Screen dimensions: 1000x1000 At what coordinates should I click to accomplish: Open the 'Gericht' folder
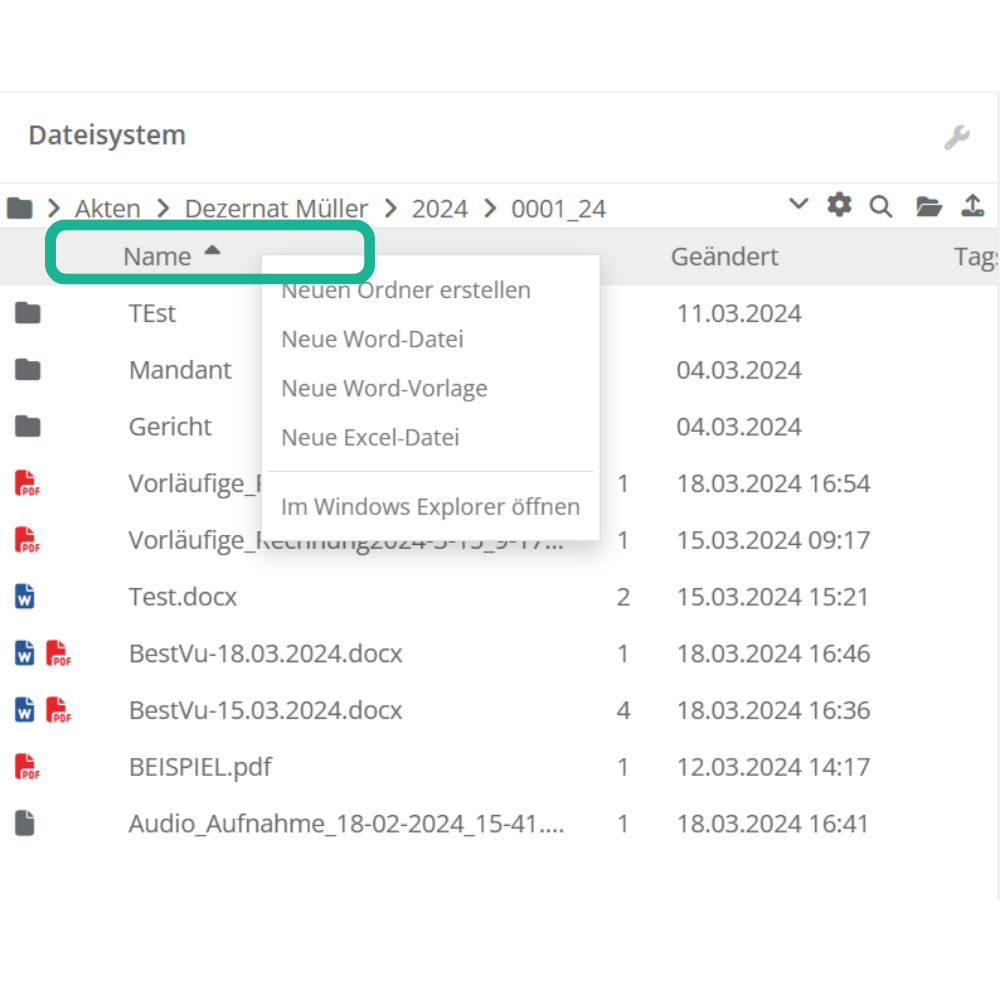170,427
